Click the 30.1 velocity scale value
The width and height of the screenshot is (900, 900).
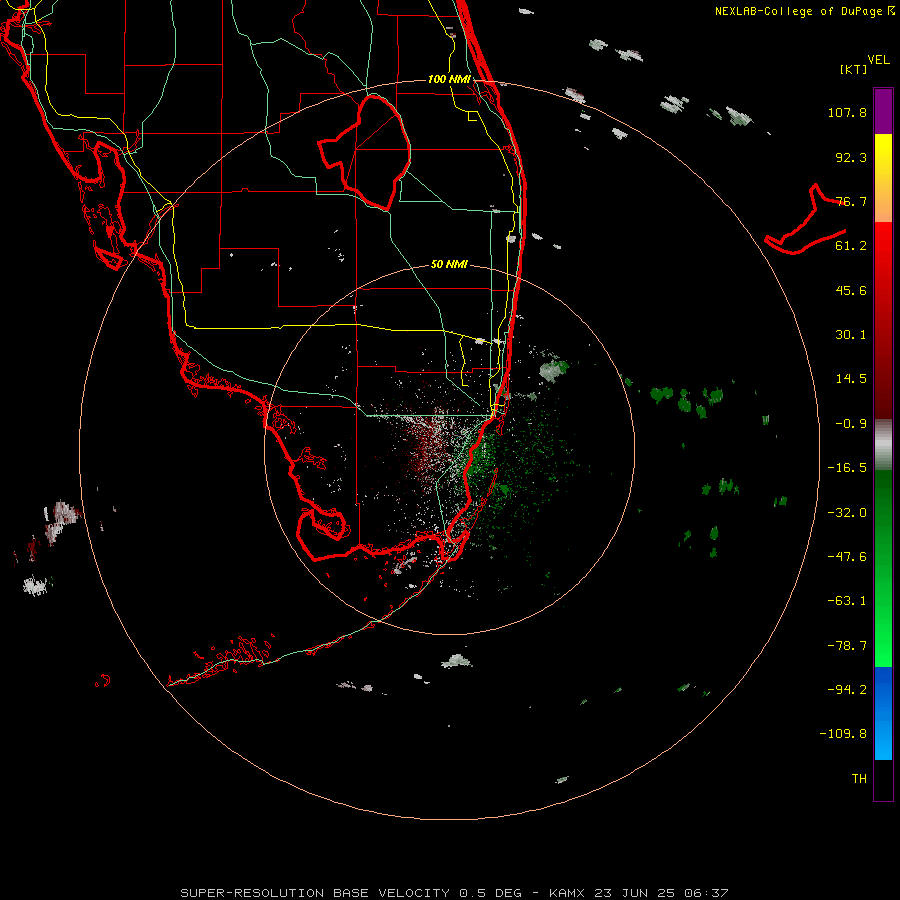pos(851,335)
